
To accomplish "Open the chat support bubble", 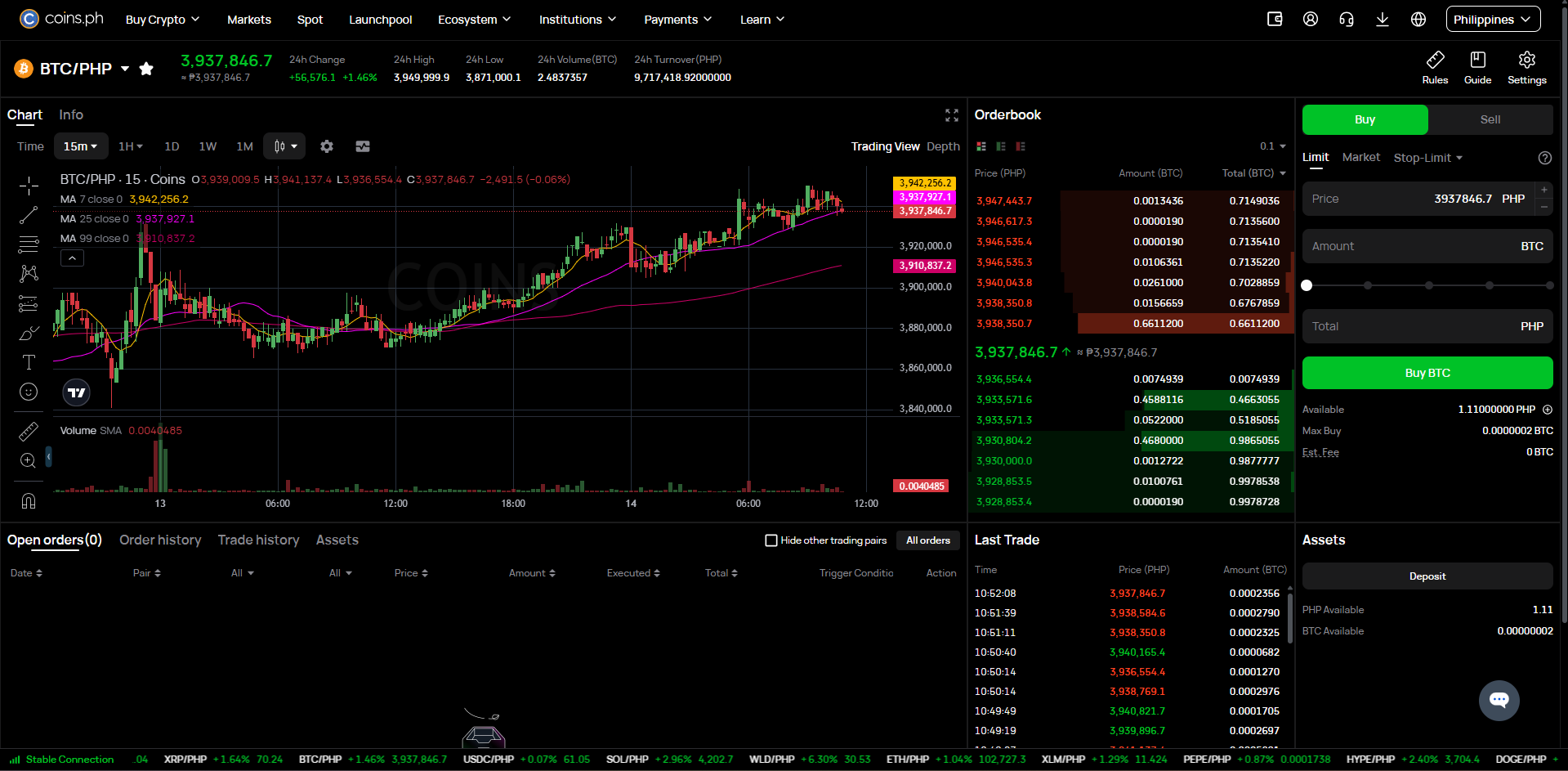I will (1499, 700).
